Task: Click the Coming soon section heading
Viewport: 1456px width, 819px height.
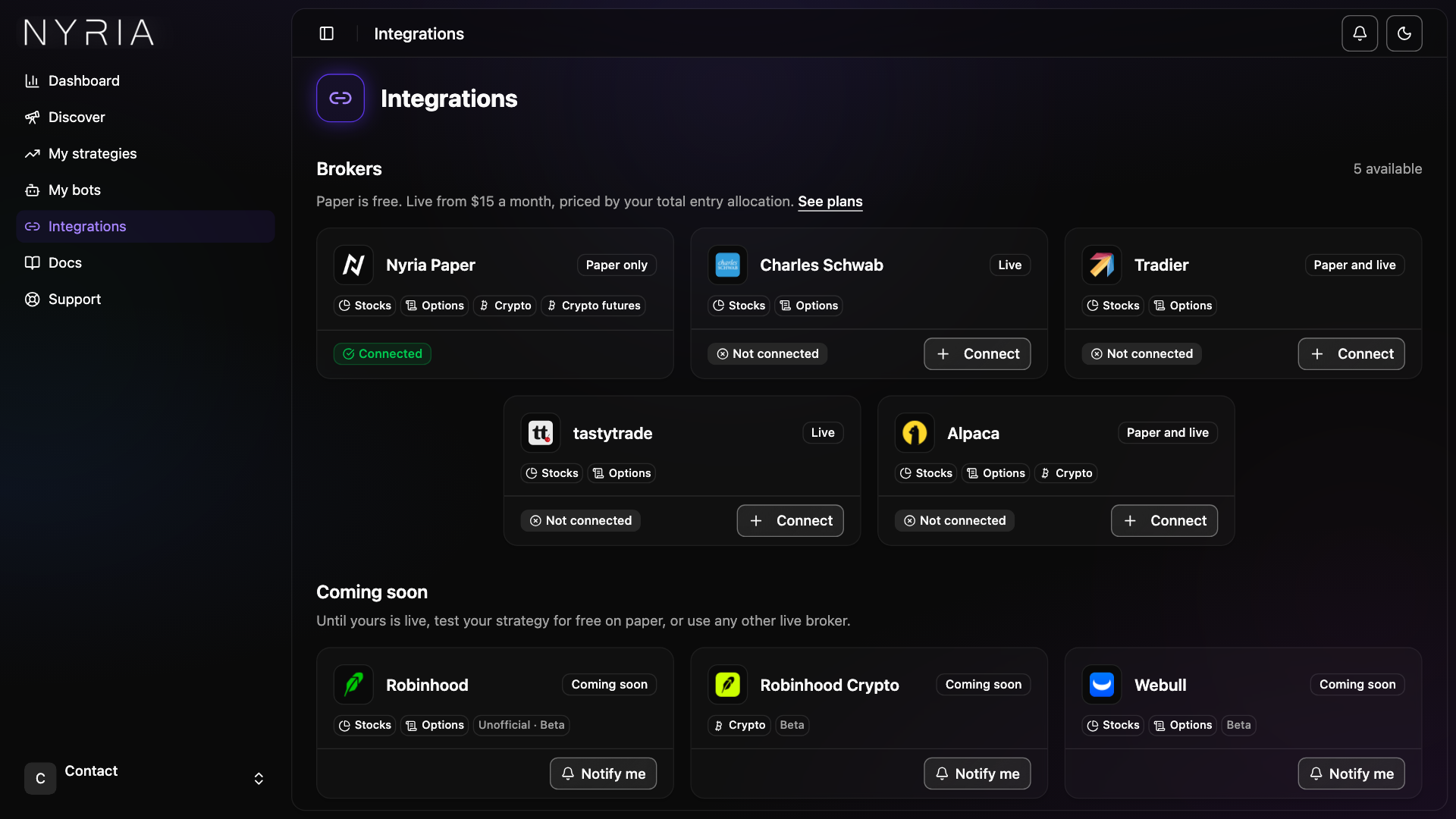Action: click(x=372, y=592)
